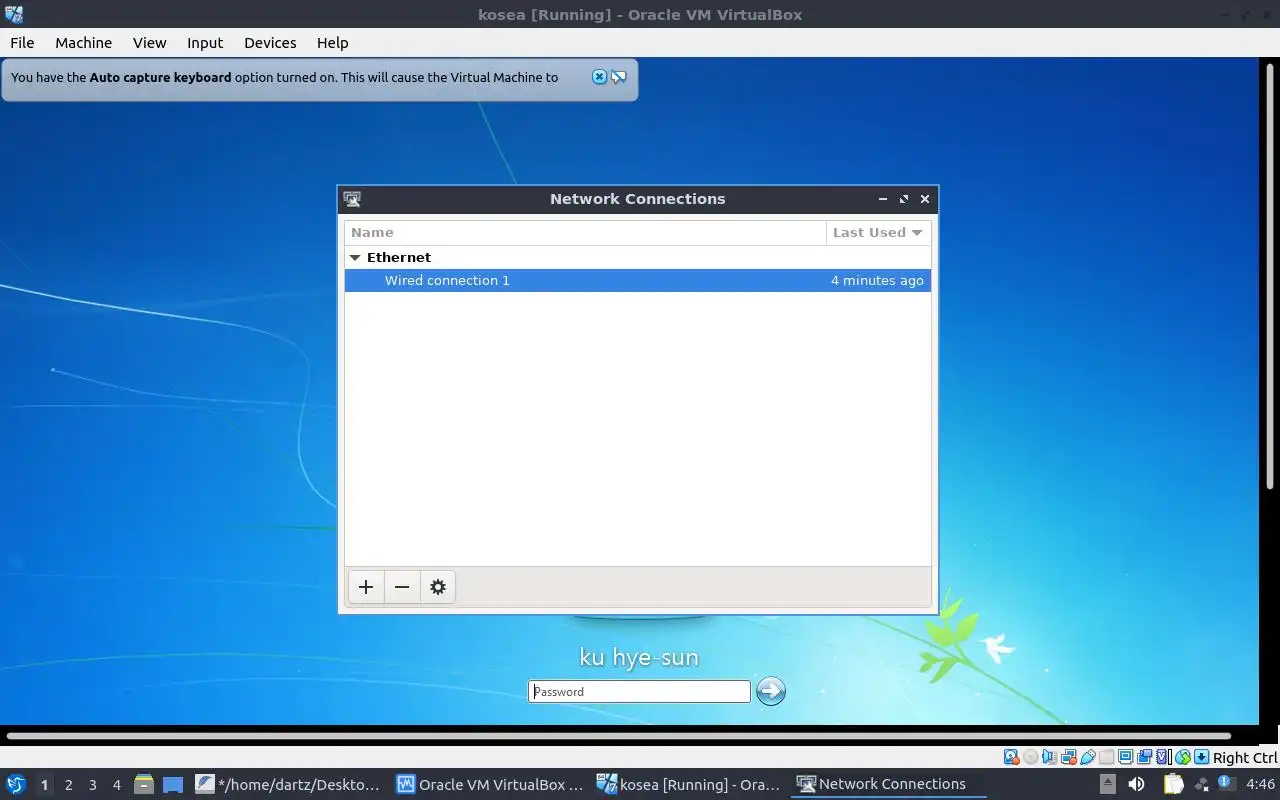Switch to workspace 1
1280x800 pixels.
click(44, 785)
